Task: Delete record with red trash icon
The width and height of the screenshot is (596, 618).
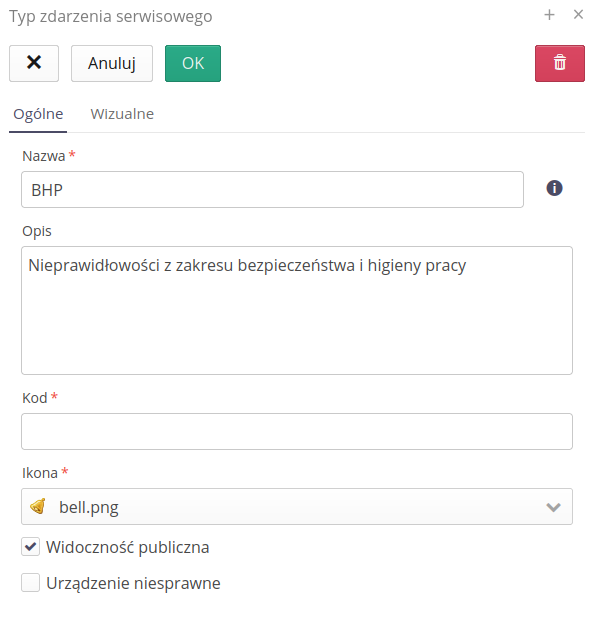Action: (x=559, y=63)
